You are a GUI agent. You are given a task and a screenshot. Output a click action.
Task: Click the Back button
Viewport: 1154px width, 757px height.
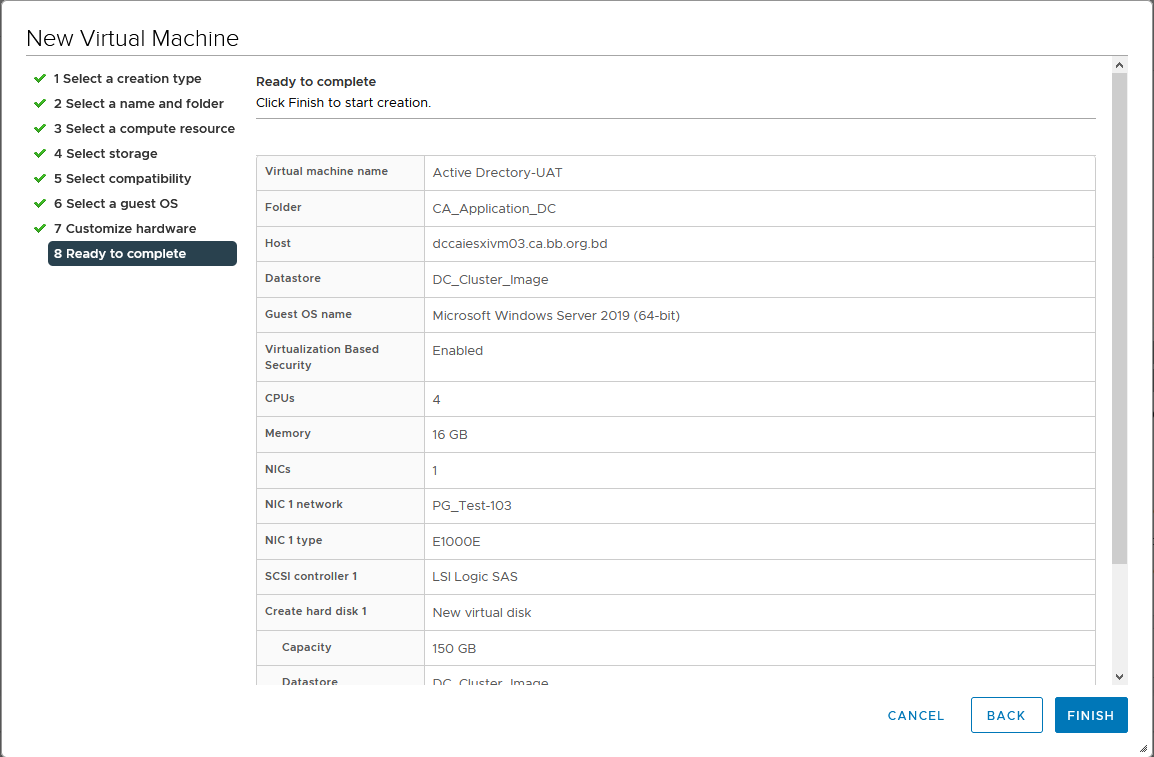(x=1006, y=715)
